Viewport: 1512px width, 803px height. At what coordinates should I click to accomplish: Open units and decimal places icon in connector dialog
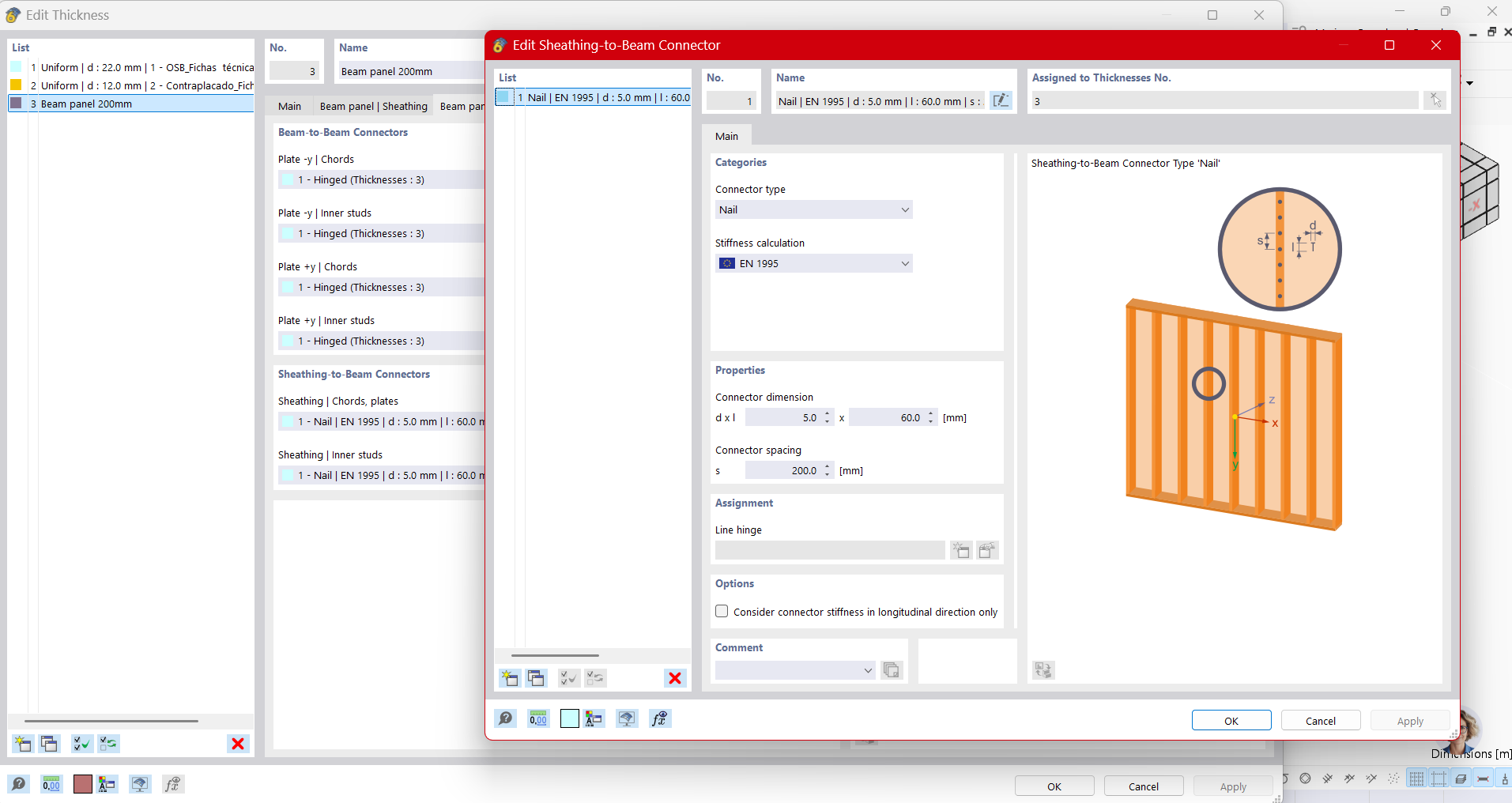[538, 718]
